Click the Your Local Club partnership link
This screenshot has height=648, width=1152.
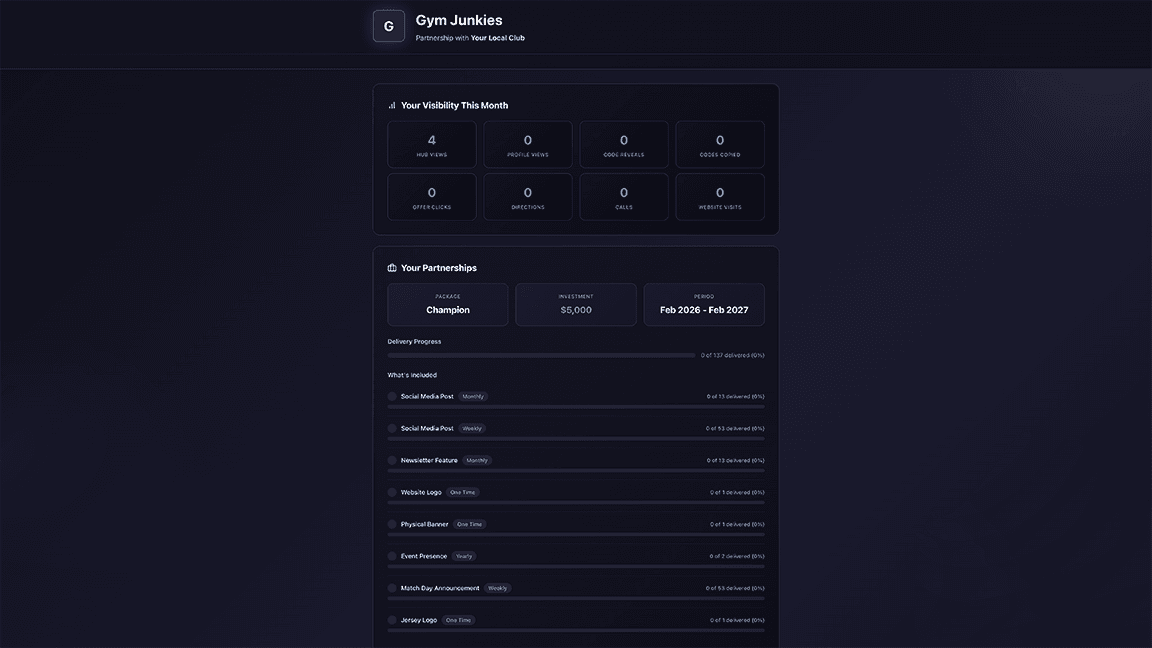(498, 38)
